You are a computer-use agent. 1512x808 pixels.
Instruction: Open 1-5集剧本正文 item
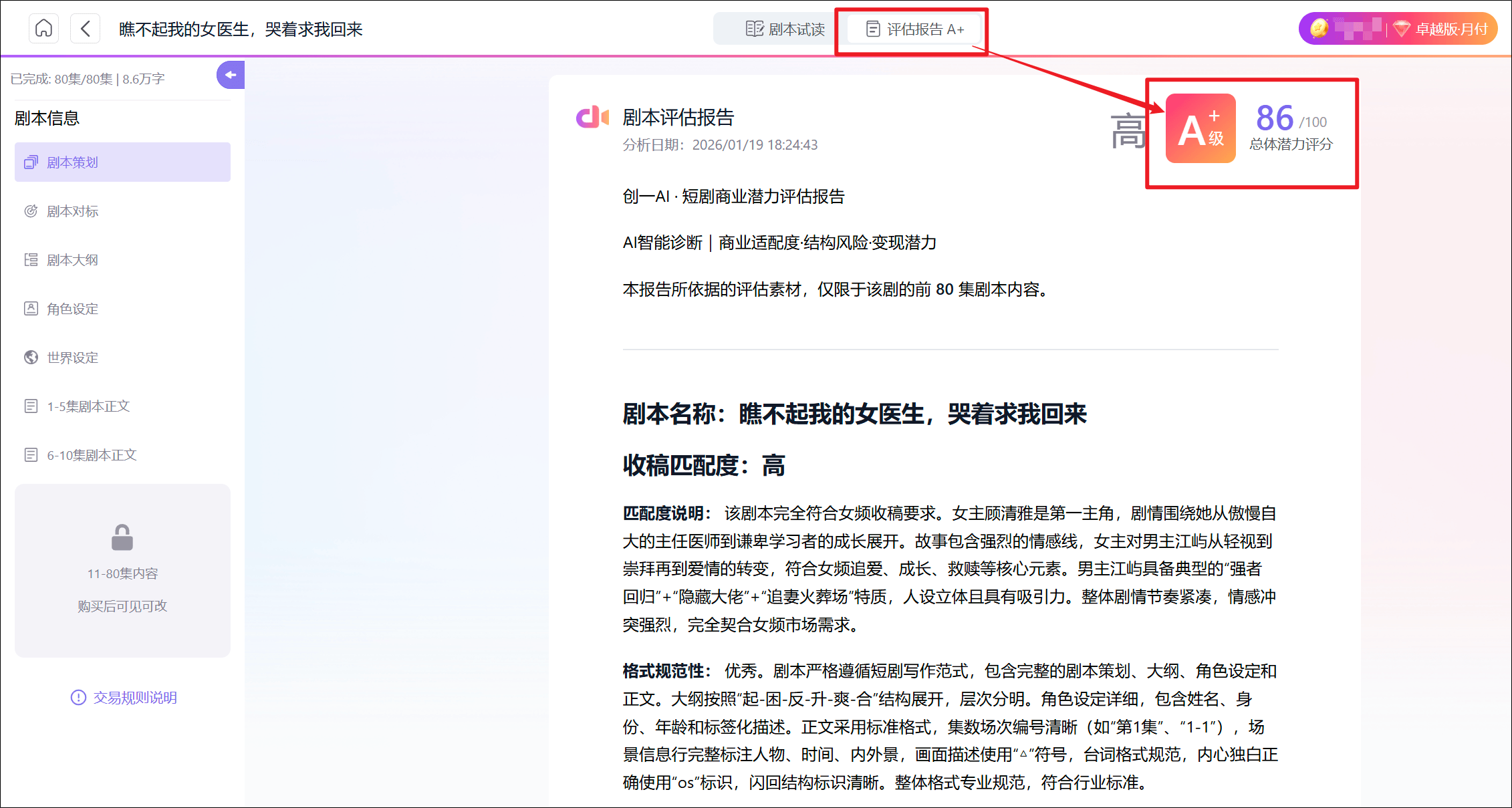coord(88,406)
